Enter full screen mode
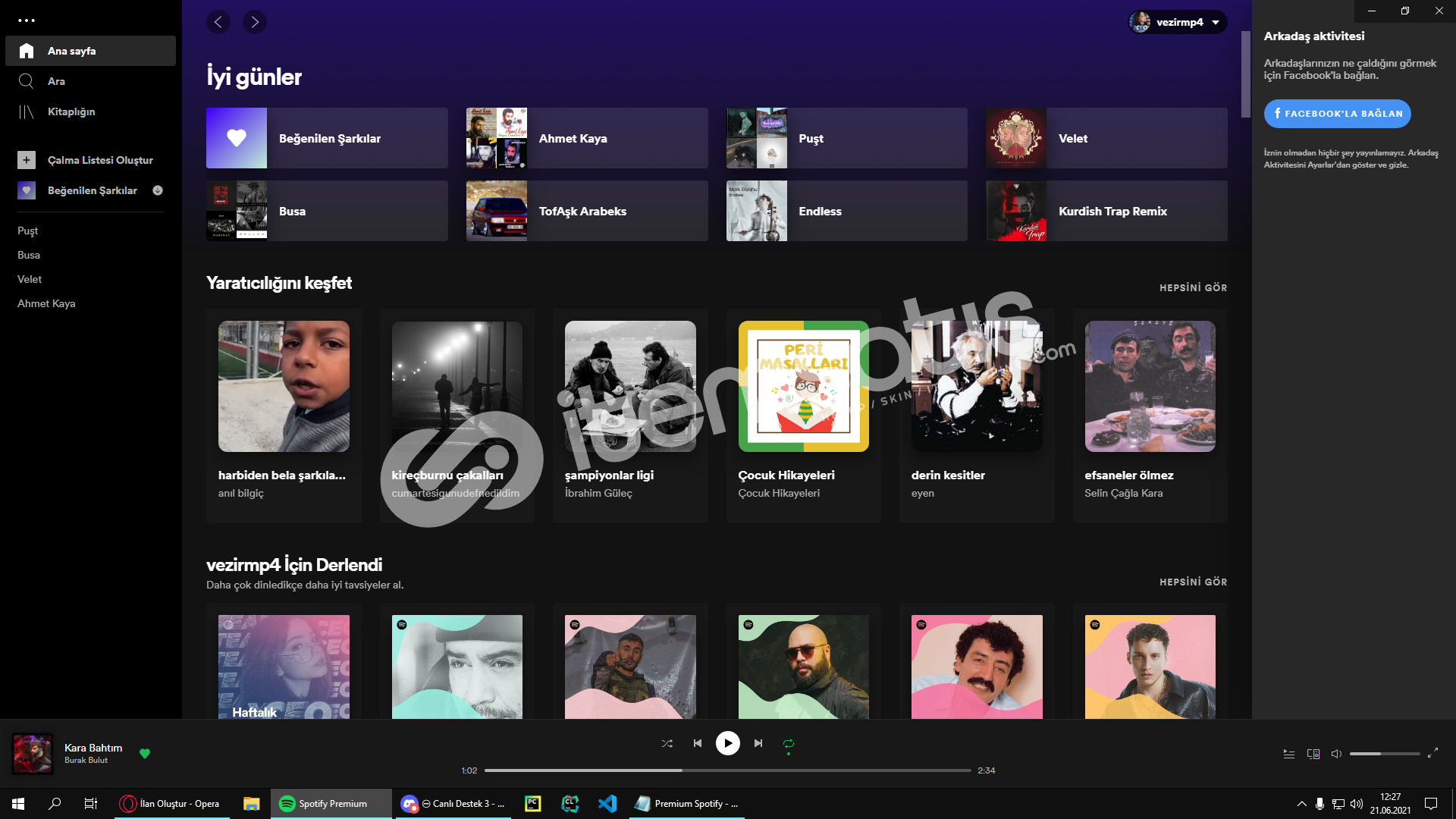 coord(1432,753)
